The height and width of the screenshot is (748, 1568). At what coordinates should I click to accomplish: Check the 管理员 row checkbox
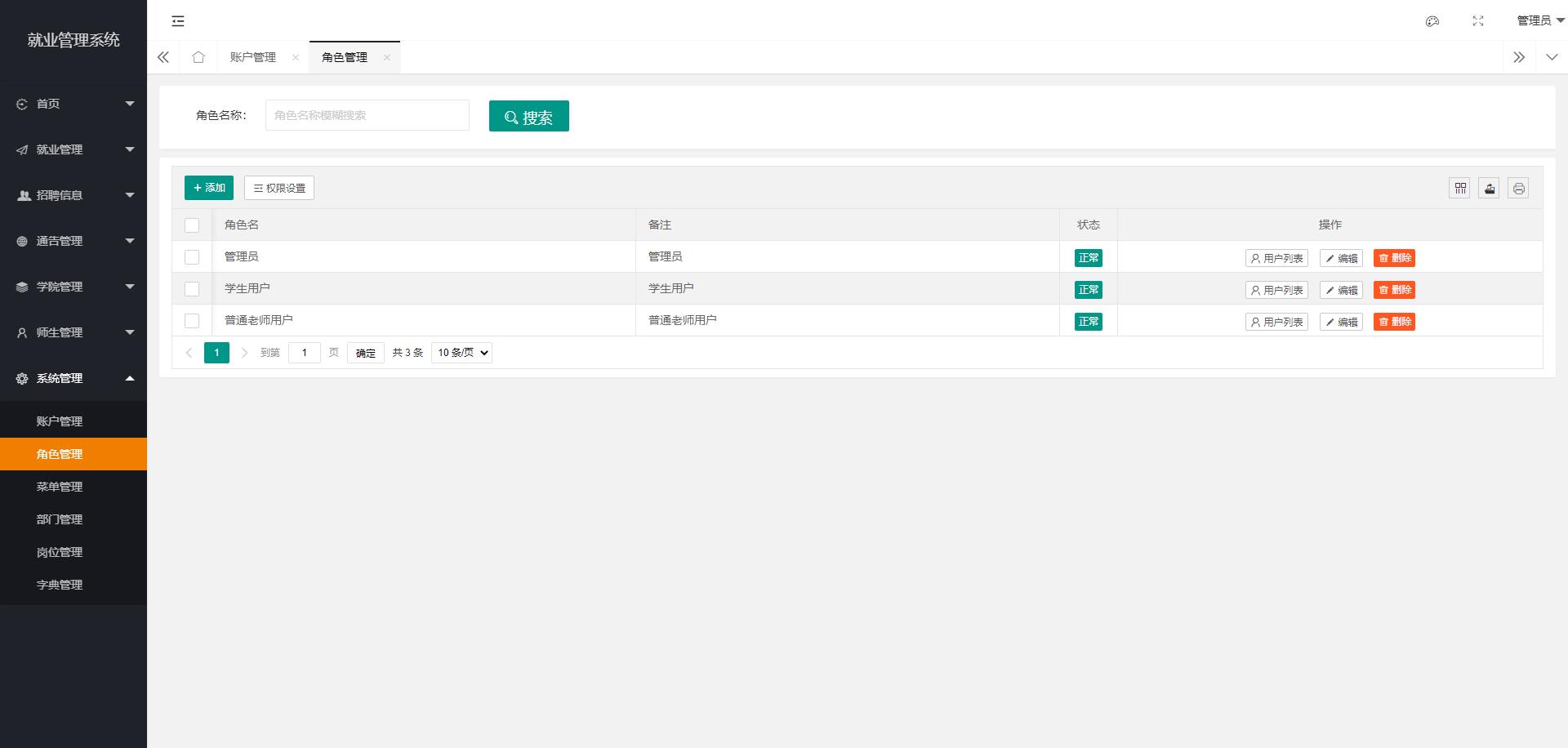tap(192, 257)
